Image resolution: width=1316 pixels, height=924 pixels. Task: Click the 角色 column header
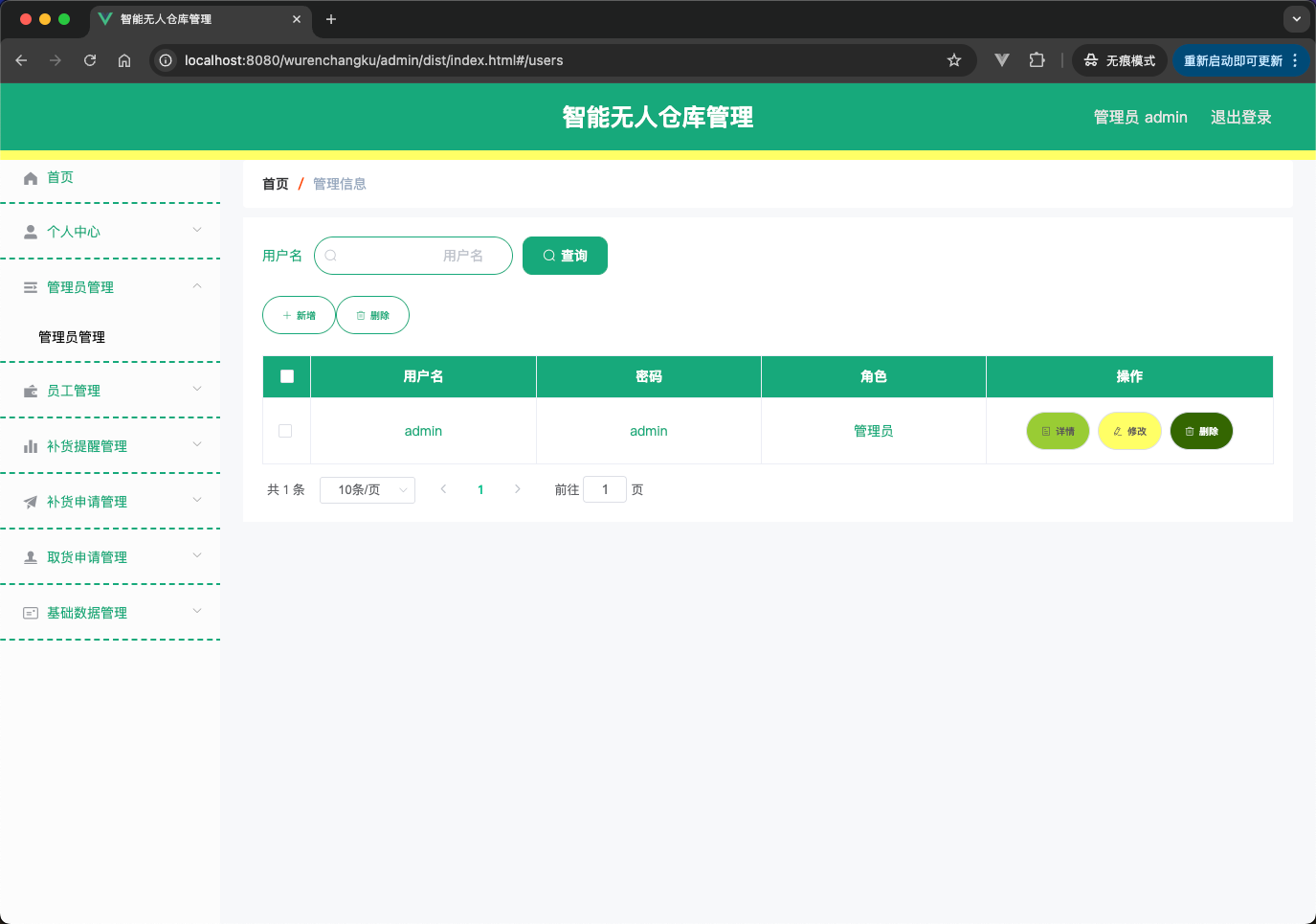pos(874,376)
